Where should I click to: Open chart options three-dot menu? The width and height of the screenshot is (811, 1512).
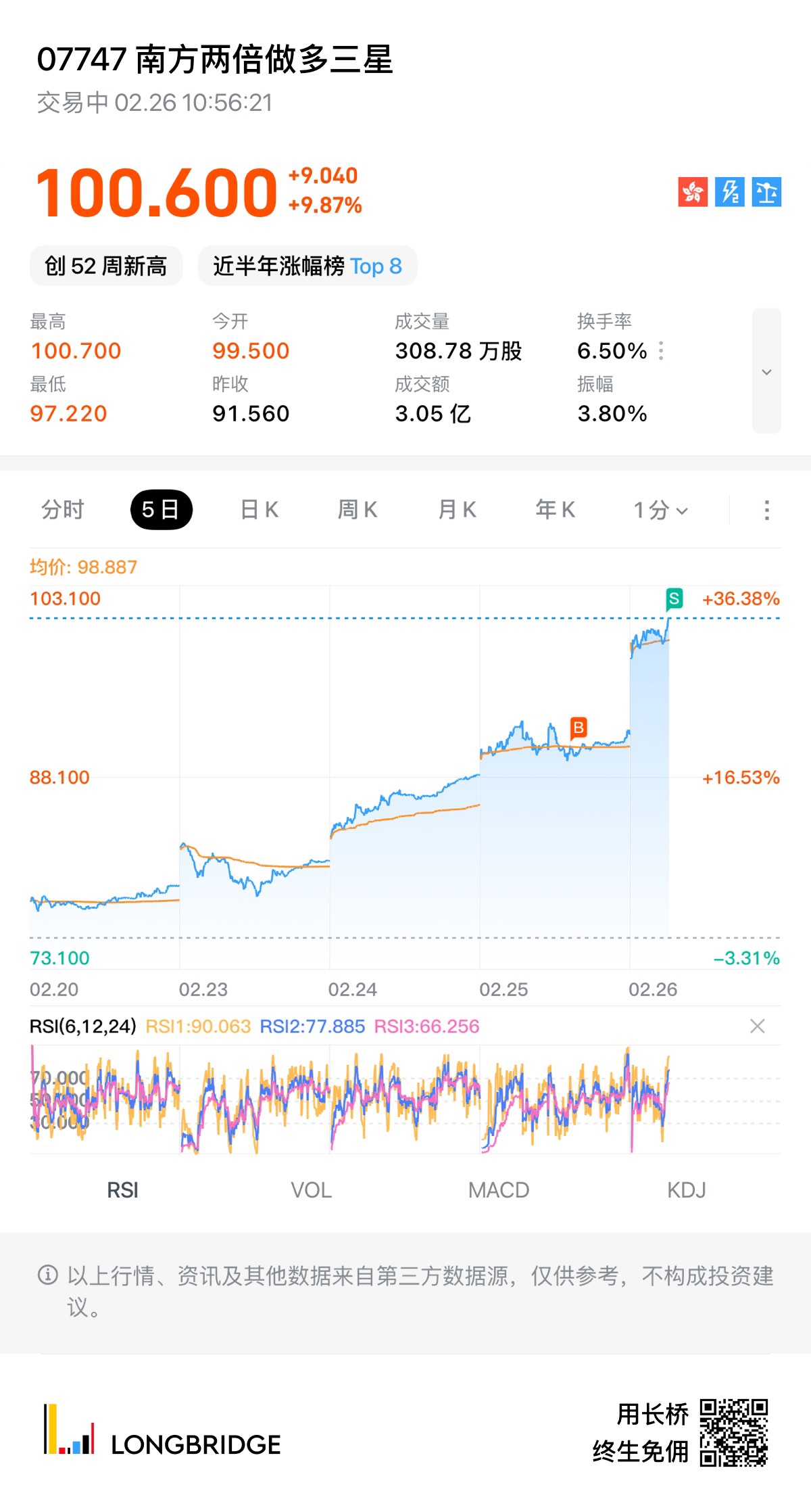[x=766, y=510]
